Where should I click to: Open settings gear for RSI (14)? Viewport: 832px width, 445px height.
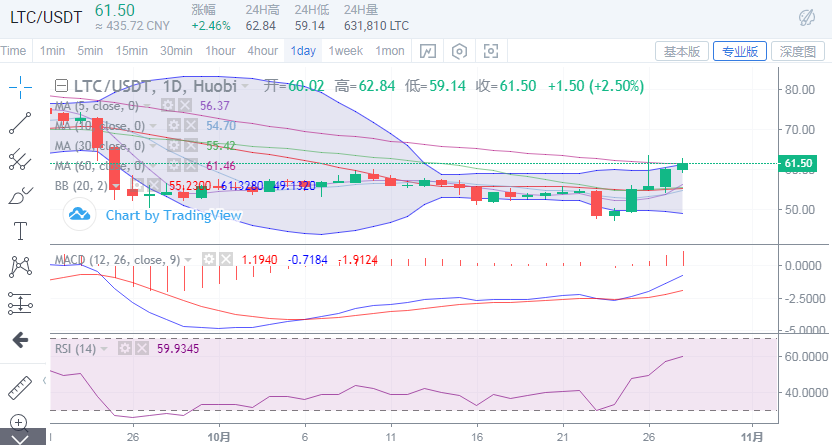(x=125, y=348)
